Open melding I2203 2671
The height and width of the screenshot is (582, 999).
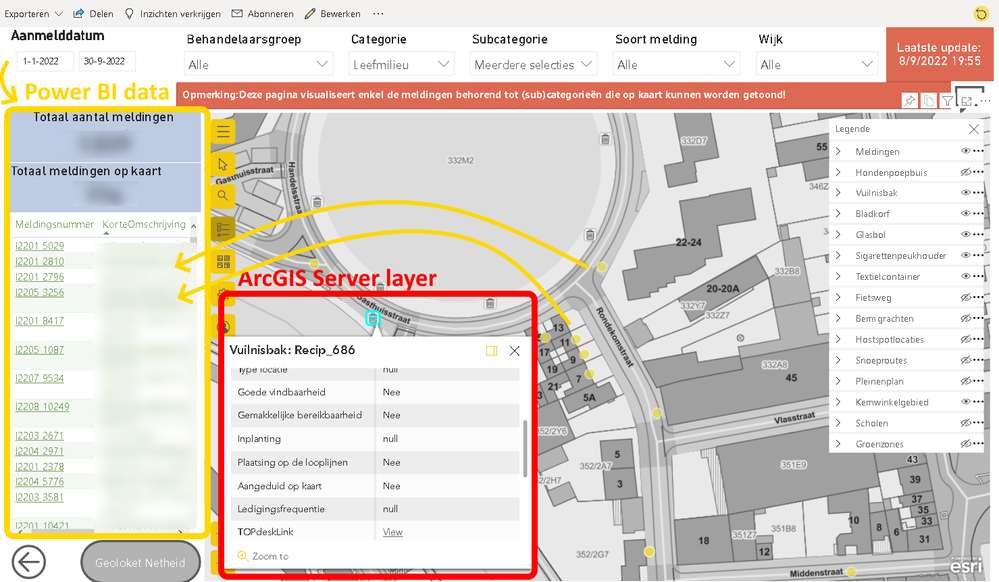(40, 436)
